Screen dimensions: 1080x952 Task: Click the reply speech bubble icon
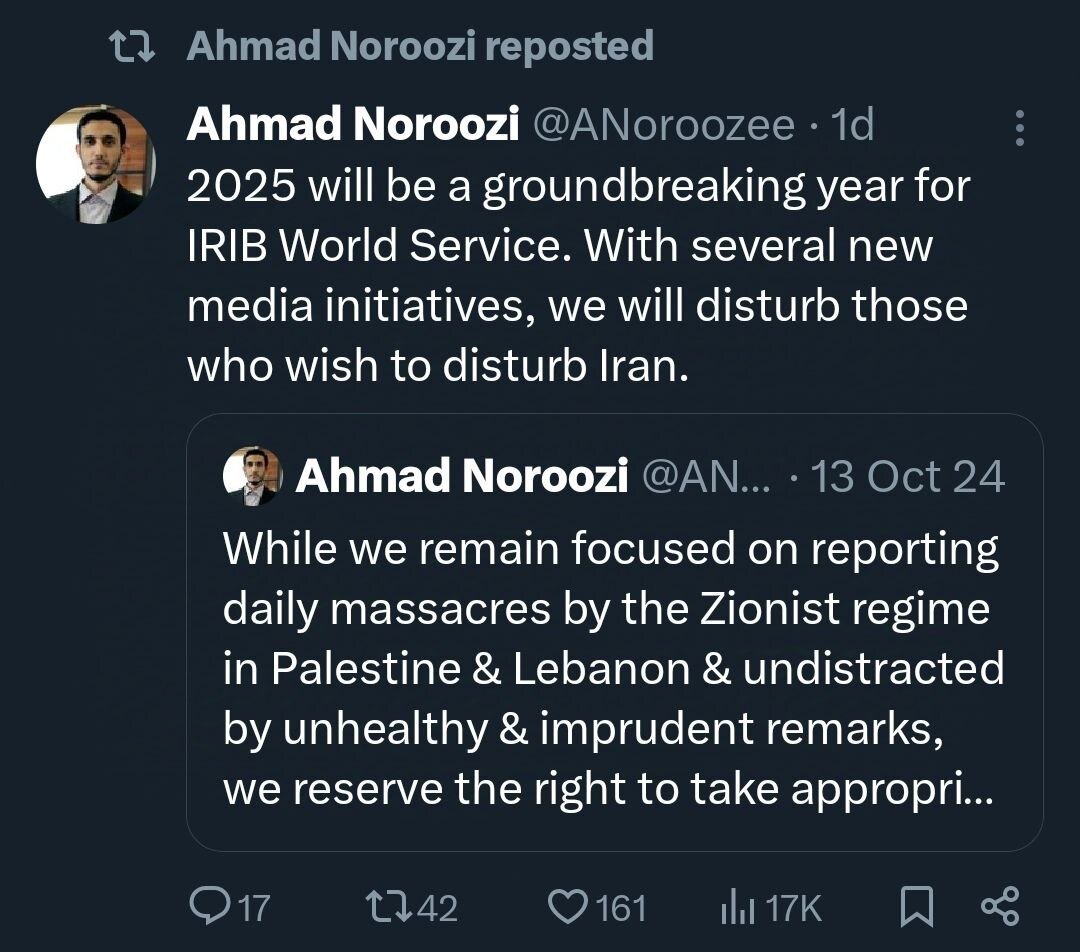coord(209,906)
